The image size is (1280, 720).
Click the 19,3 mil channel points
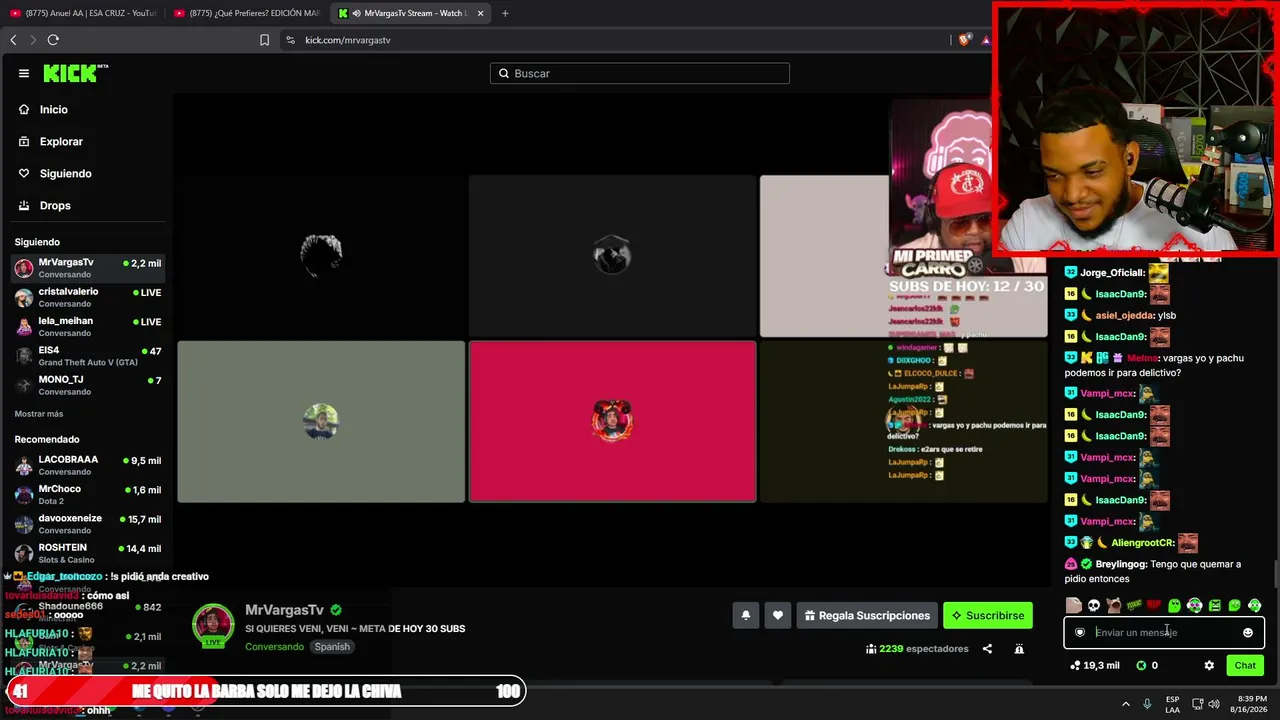(1095, 665)
